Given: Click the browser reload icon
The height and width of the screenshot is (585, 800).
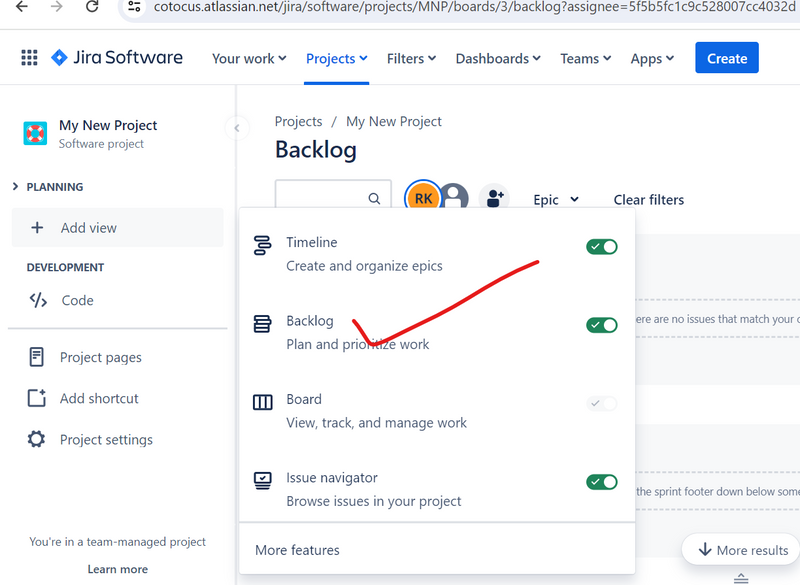Looking at the screenshot, I should [92, 7].
